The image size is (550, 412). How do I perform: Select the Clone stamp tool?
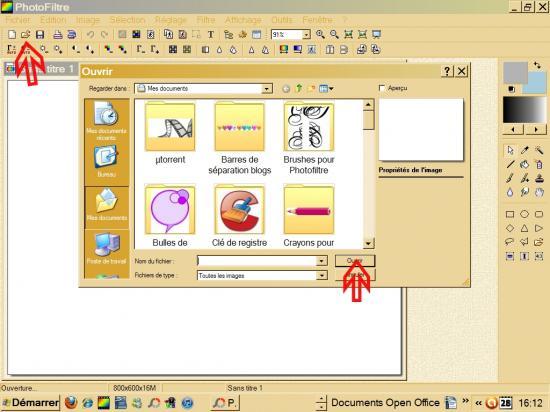(x=539, y=178)
